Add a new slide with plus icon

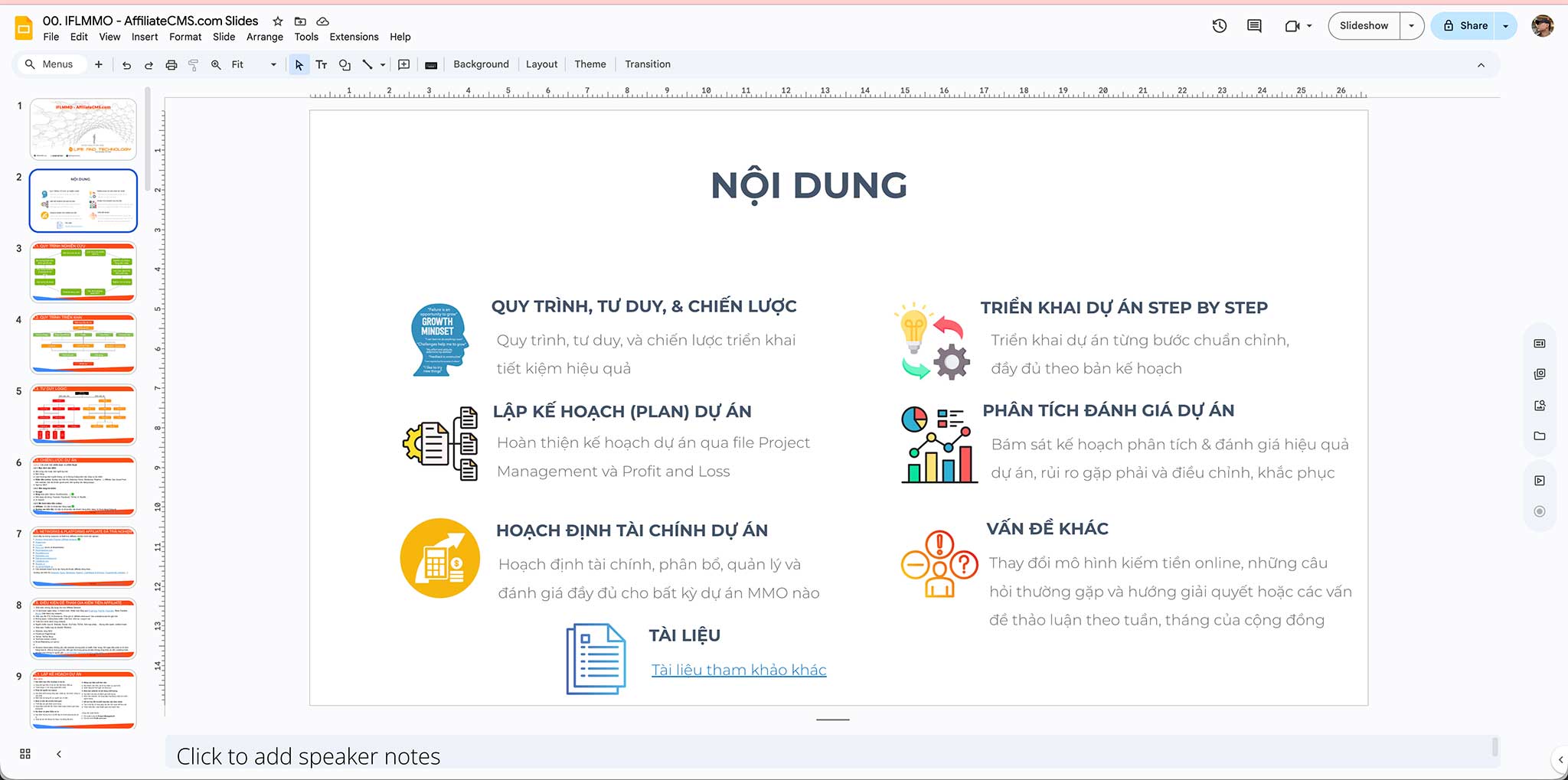coord(99,64)
